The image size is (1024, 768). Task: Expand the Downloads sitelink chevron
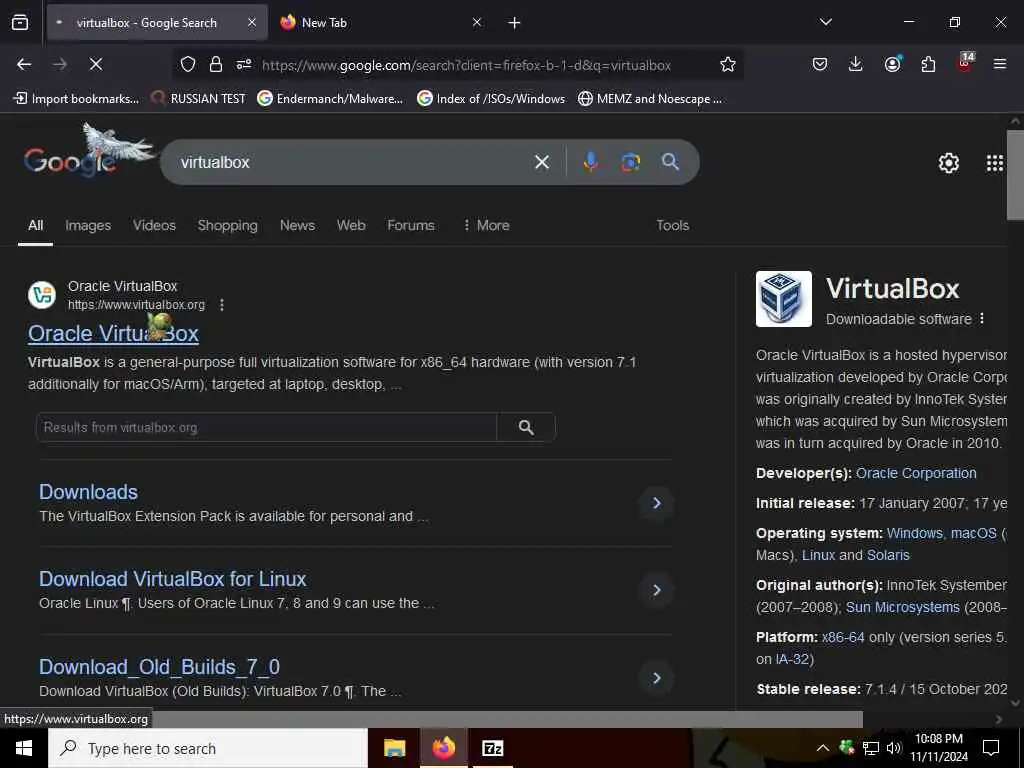(x=656, y=503)
